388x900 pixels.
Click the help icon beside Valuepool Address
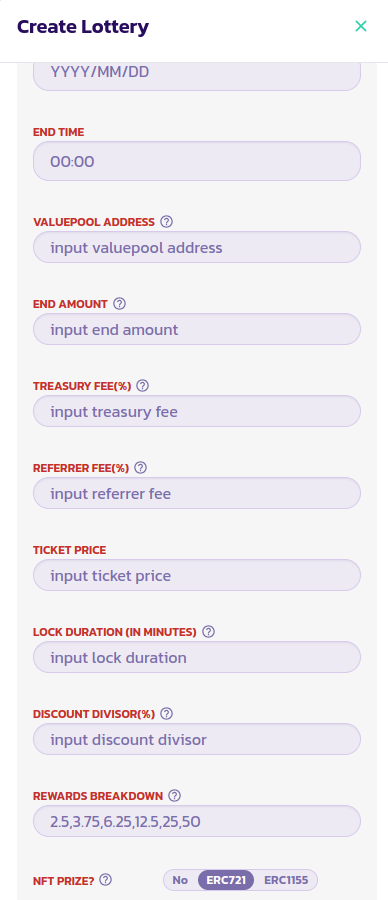tap(166, 222)
